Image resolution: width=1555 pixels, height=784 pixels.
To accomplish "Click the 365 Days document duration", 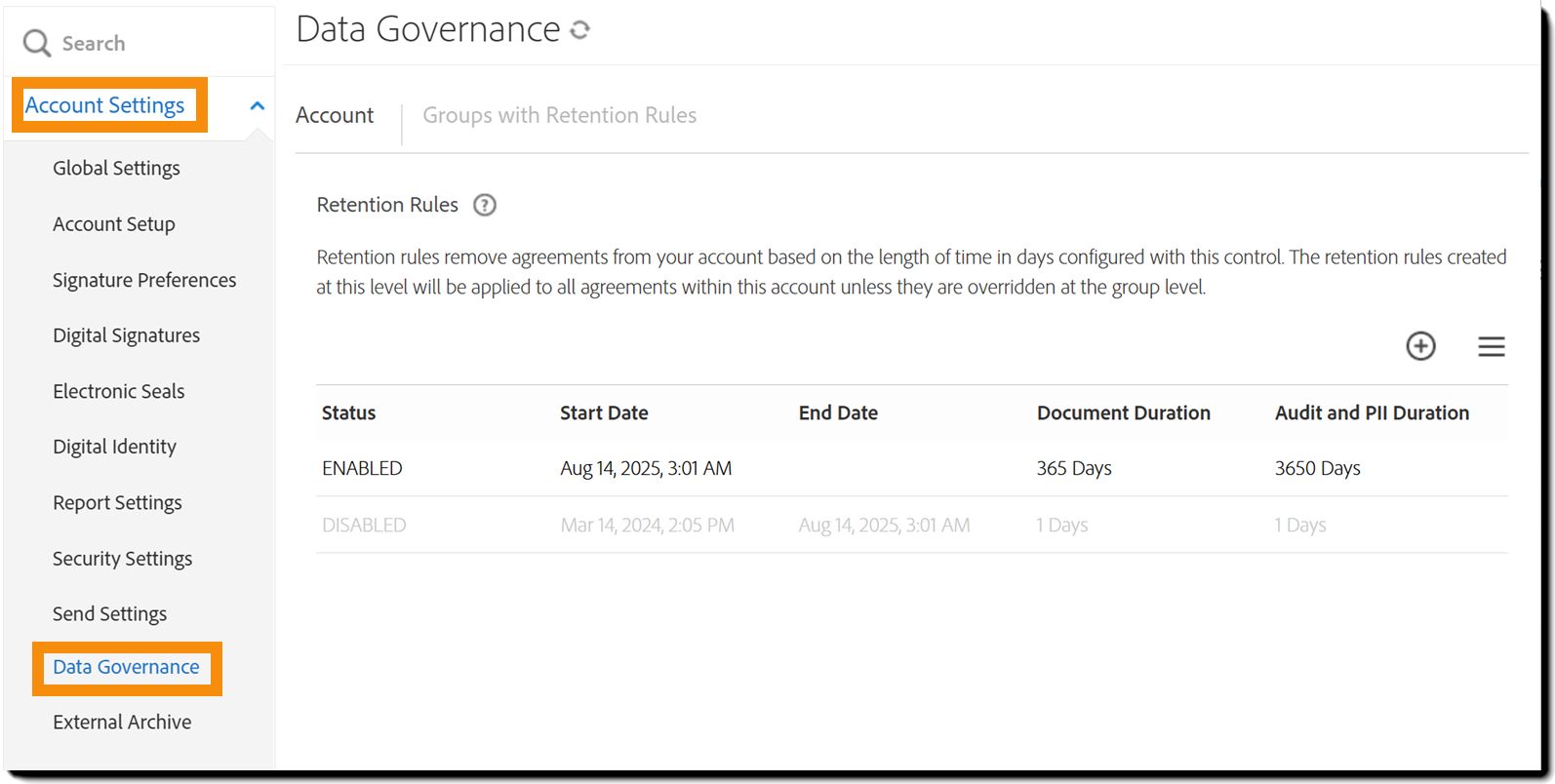I will coord(1073,468).
